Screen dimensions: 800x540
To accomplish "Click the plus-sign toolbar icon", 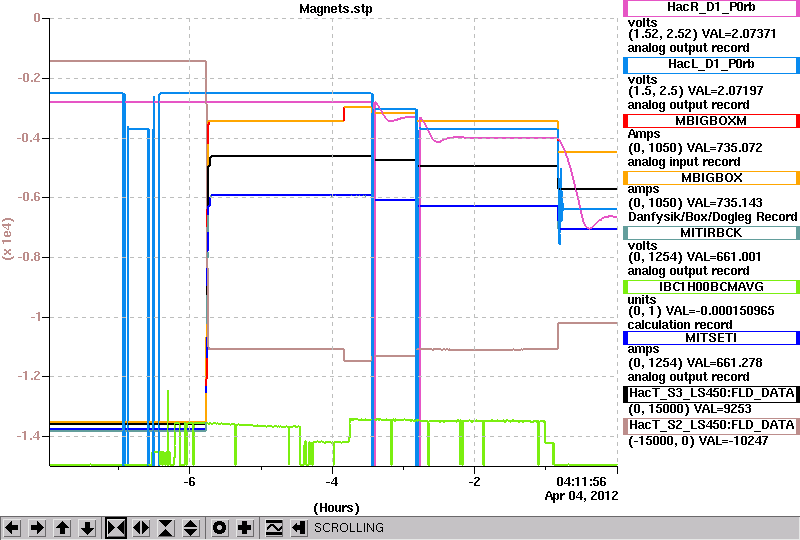I will (x=245, y=528).
